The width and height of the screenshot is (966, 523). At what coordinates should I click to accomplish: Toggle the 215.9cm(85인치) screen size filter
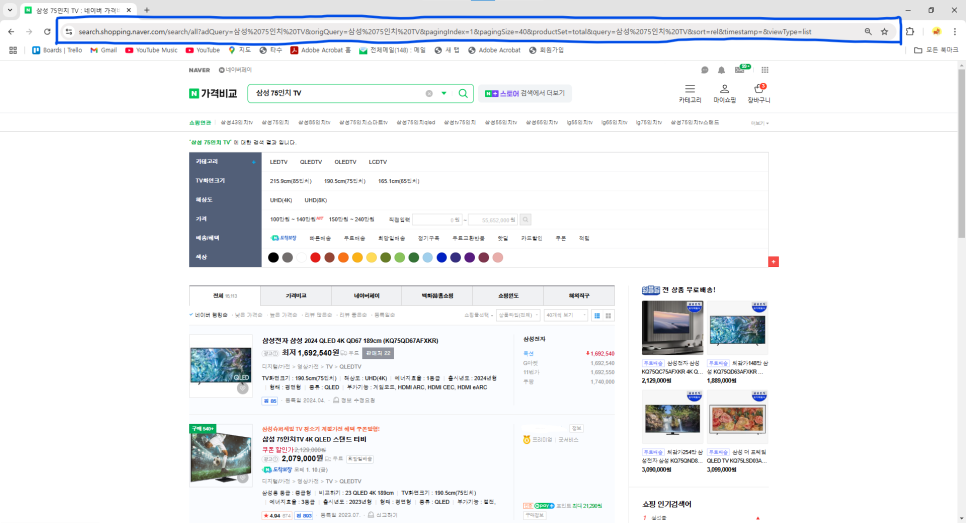tap(290, 181)
